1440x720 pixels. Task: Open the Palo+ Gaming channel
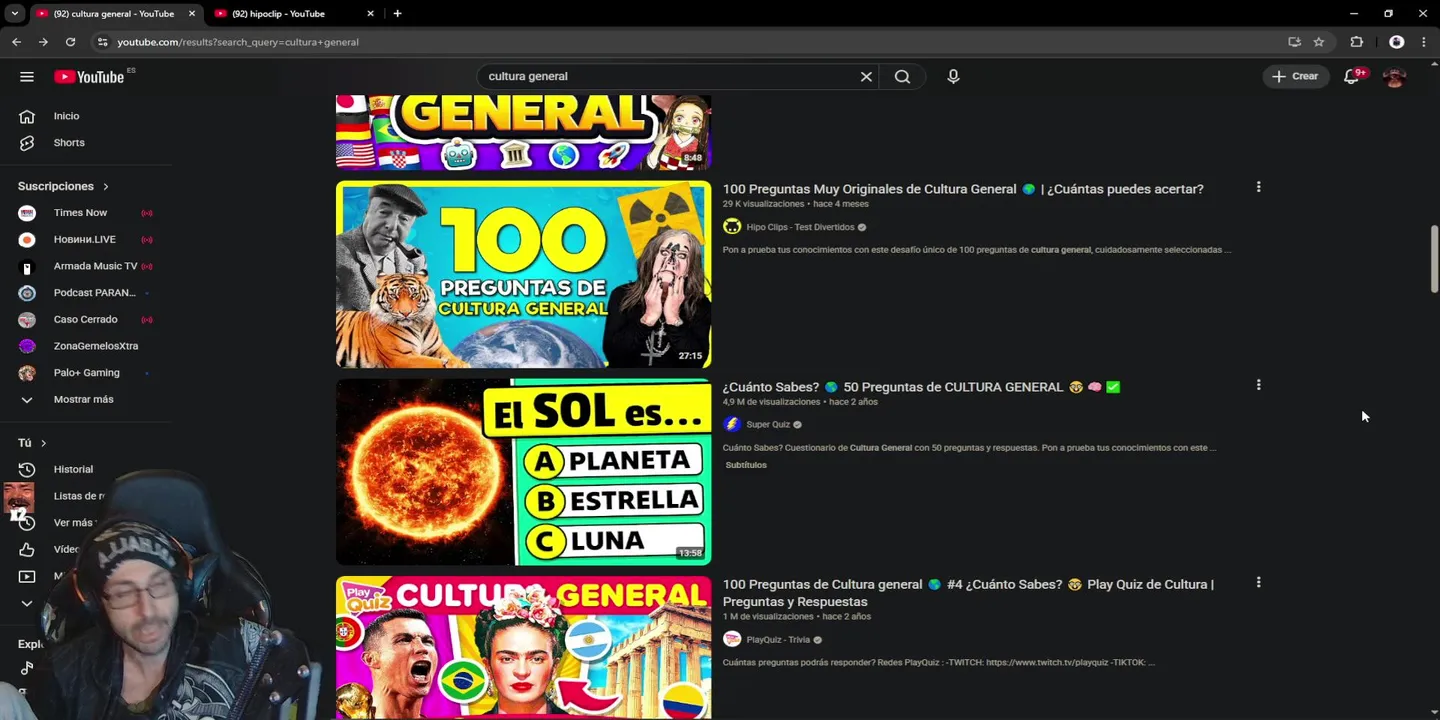click(88, 372)
